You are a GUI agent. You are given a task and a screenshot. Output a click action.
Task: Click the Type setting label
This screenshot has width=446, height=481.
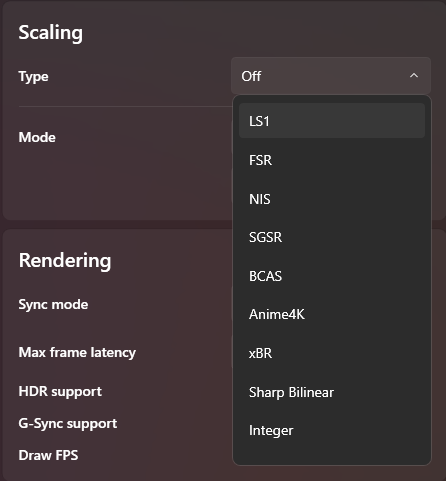pos(34,77)
